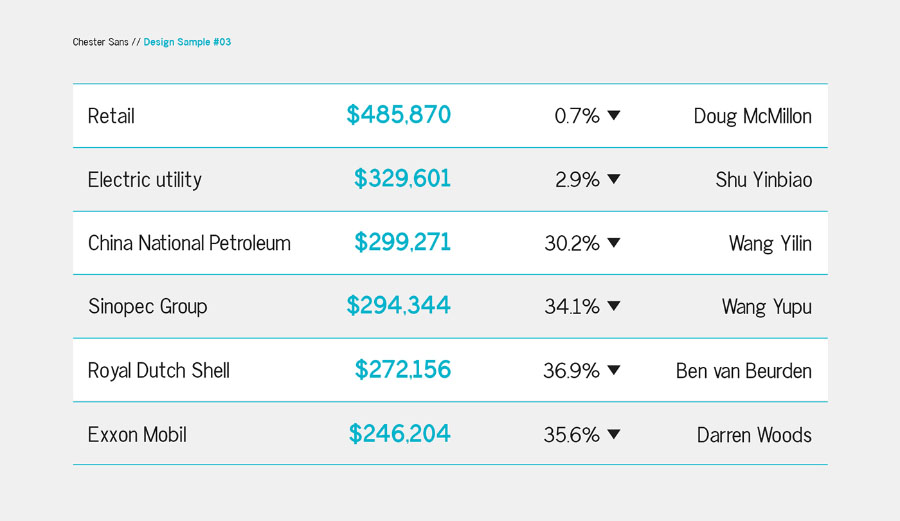
Task: Click the down triangle beside 0.7%
Action: 614,116
